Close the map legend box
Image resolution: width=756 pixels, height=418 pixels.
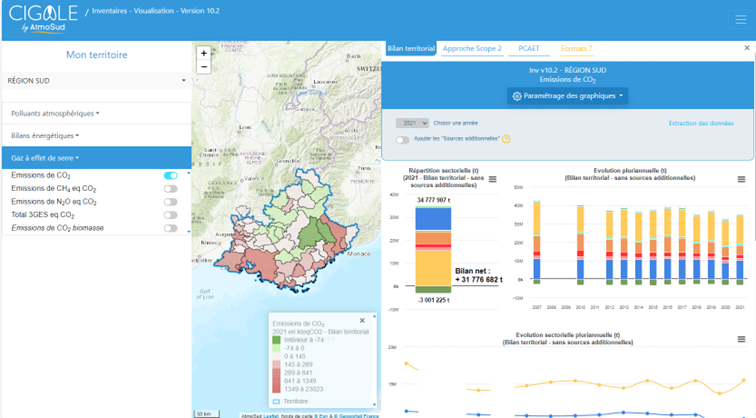click(x=362, y=321)
